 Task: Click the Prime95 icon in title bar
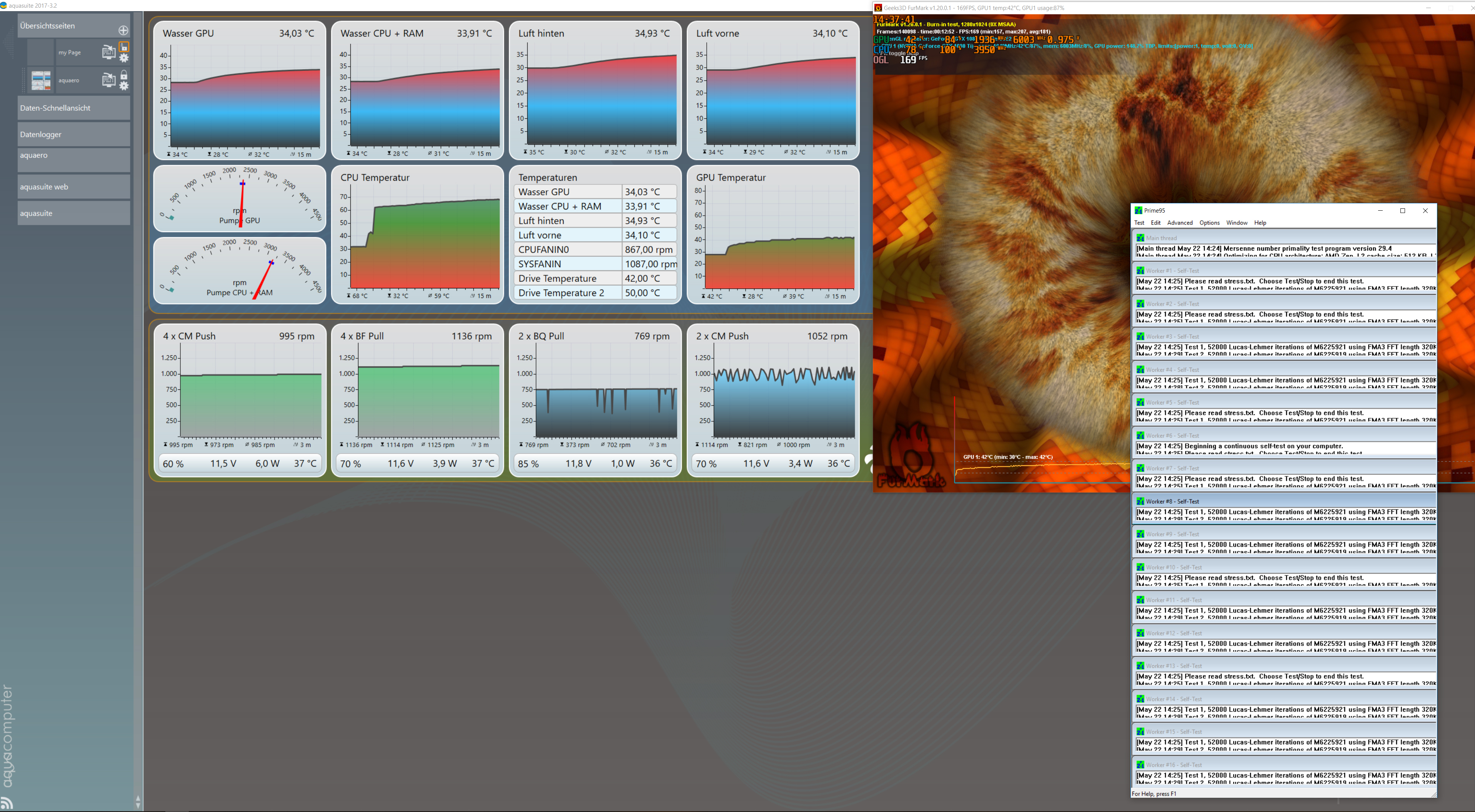pyautogui.click(x=1138, y=210)
